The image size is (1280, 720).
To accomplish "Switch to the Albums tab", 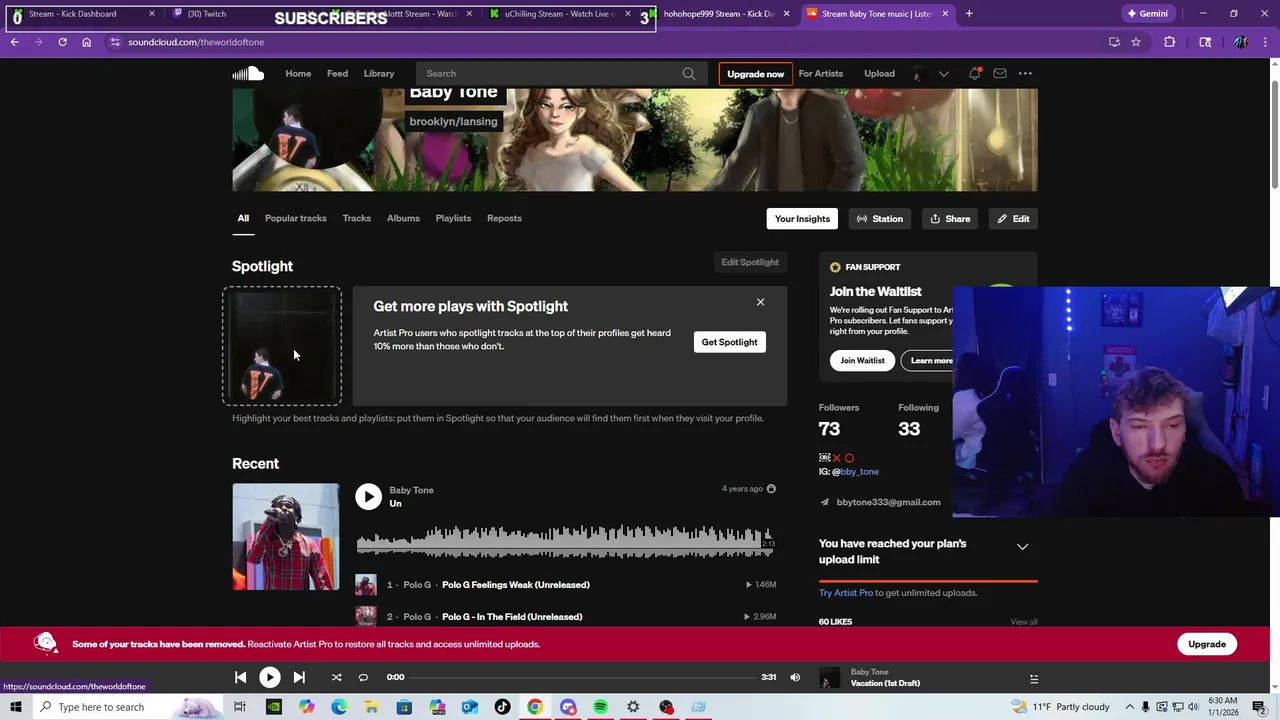I will 403,218.
